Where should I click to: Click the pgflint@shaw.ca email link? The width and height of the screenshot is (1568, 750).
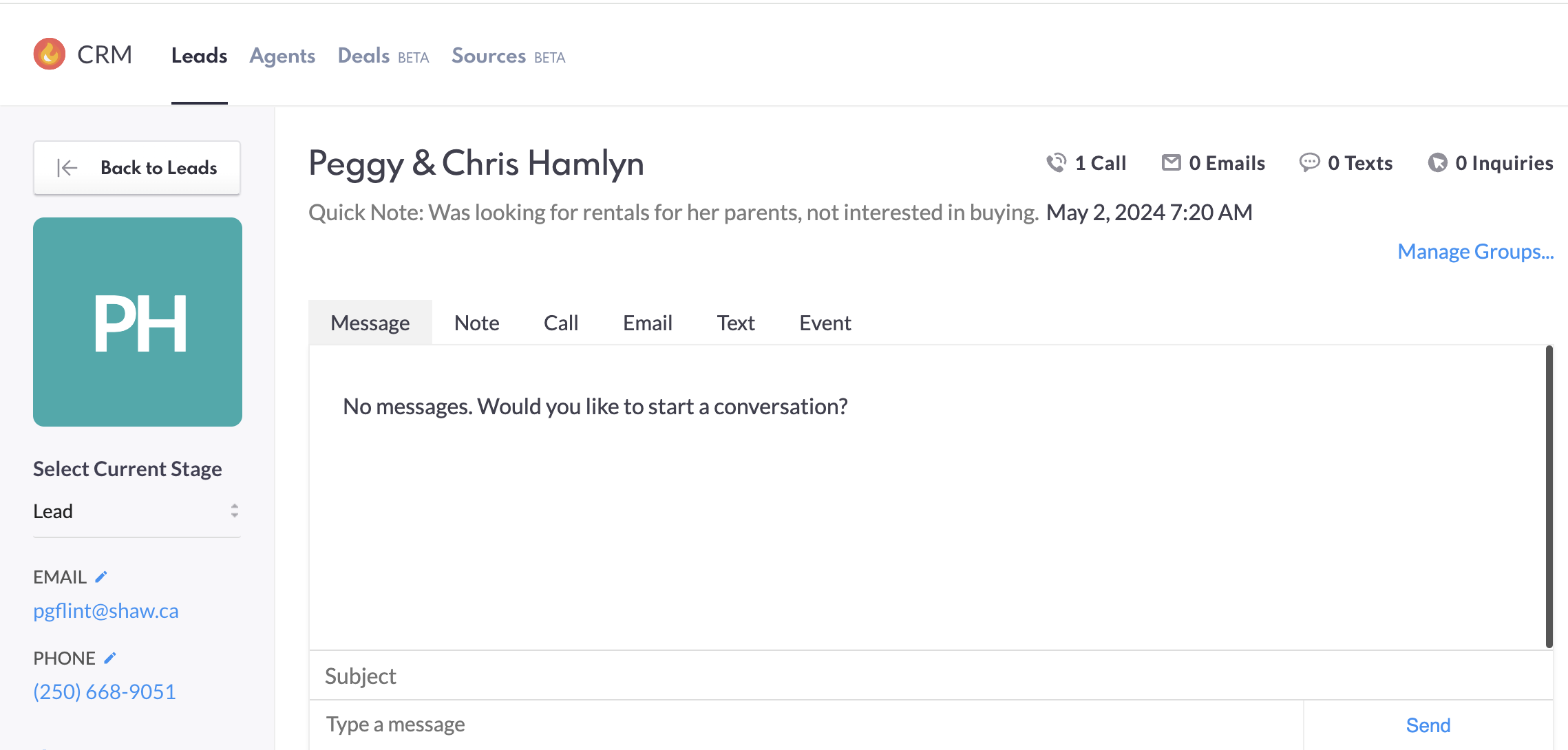(106, 611)
